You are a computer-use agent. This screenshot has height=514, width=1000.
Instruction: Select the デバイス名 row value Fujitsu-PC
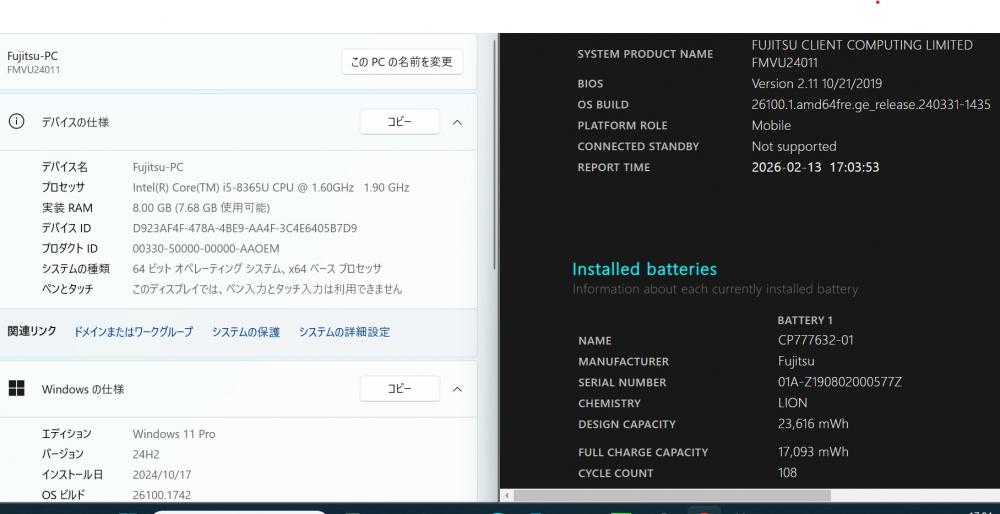tap(158, 167)
